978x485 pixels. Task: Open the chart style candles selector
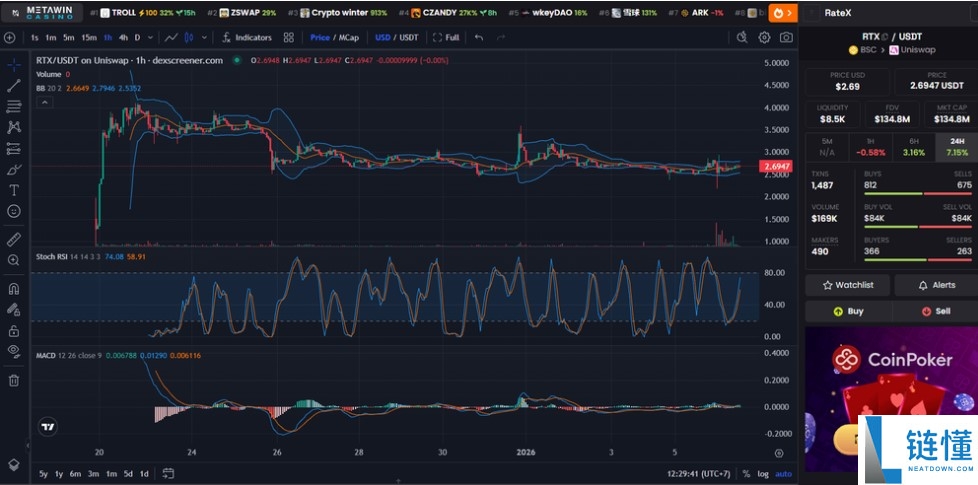click(x=189, y=37)
